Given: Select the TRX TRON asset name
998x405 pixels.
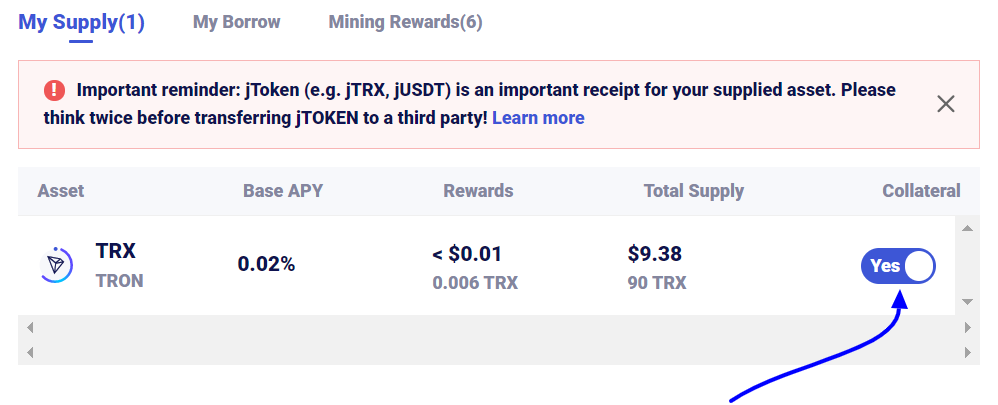Looking at the screenshot, I should pyautogui.click(x=120, y=266).
